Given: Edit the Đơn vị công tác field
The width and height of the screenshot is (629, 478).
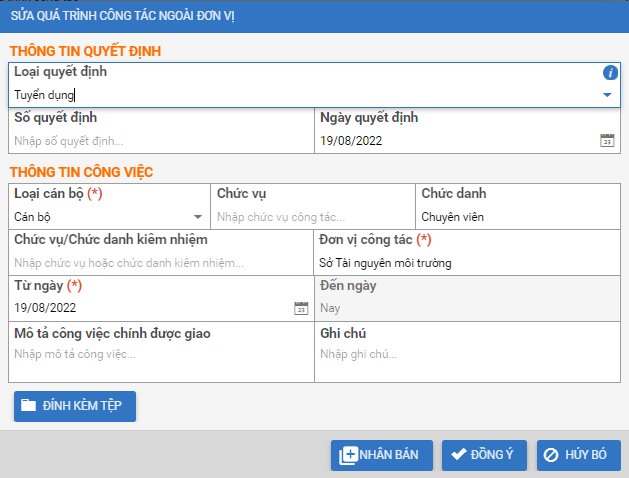Looking at the screenshot, I should [466, 263].
